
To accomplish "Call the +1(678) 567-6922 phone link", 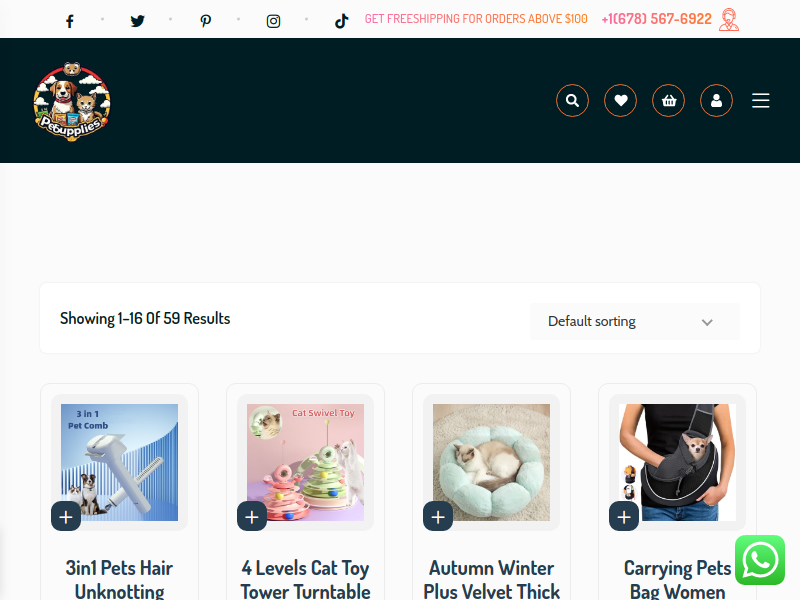I will coord(656,19).
